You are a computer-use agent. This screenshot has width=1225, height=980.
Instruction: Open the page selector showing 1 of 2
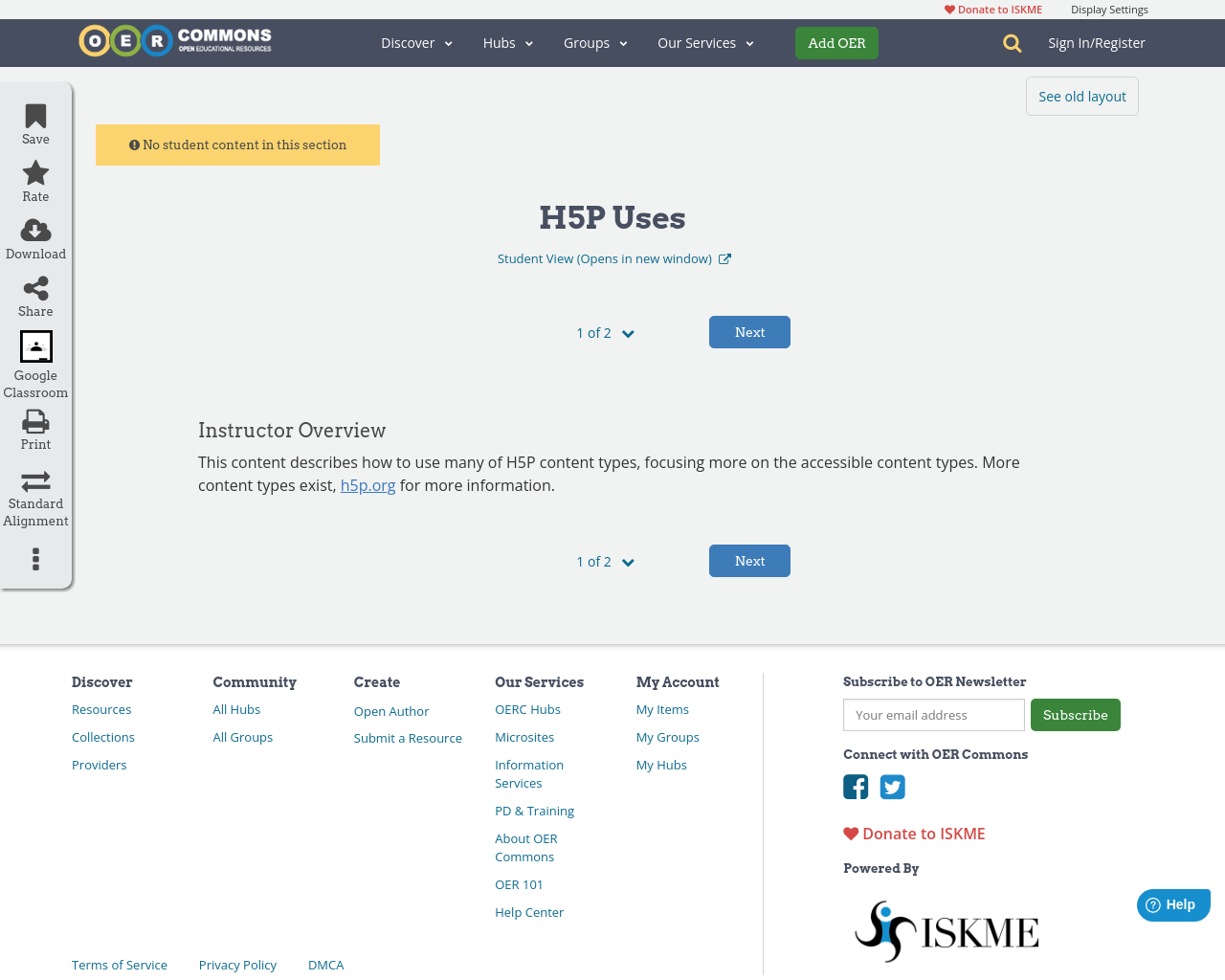point(604,332)
